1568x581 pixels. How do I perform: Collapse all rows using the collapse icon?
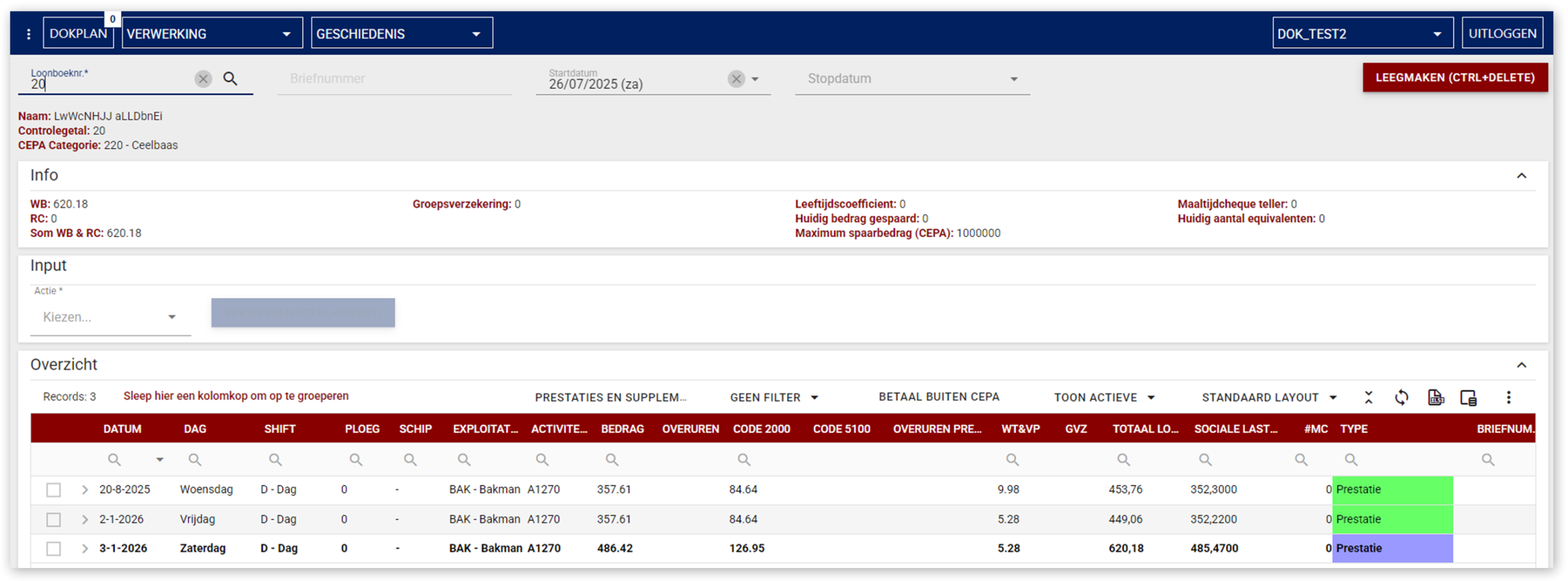point(1368,397)
